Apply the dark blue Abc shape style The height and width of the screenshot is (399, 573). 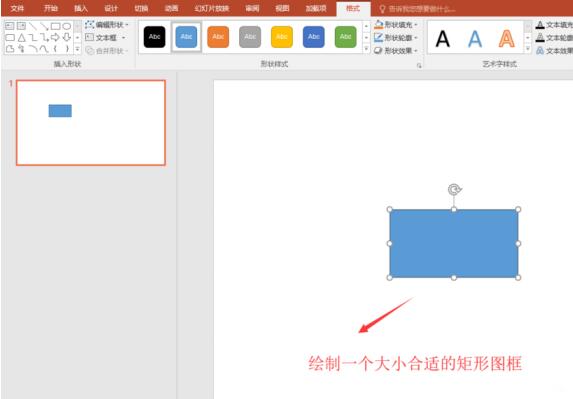click(314, 37)
